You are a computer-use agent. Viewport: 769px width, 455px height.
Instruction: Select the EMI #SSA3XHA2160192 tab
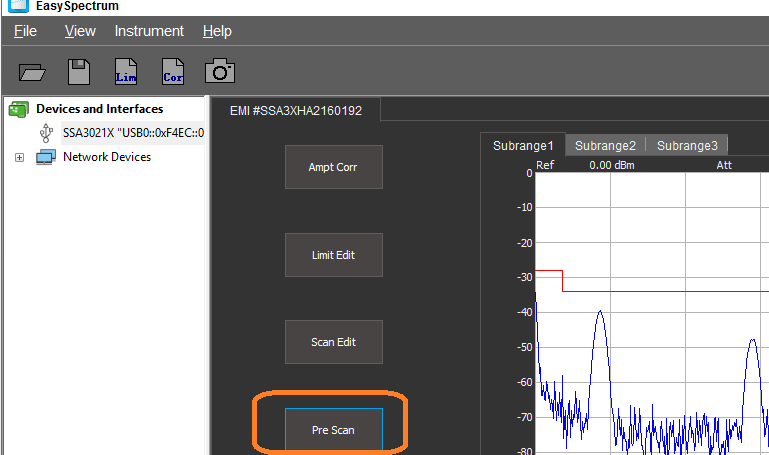(x=294, y=110)
